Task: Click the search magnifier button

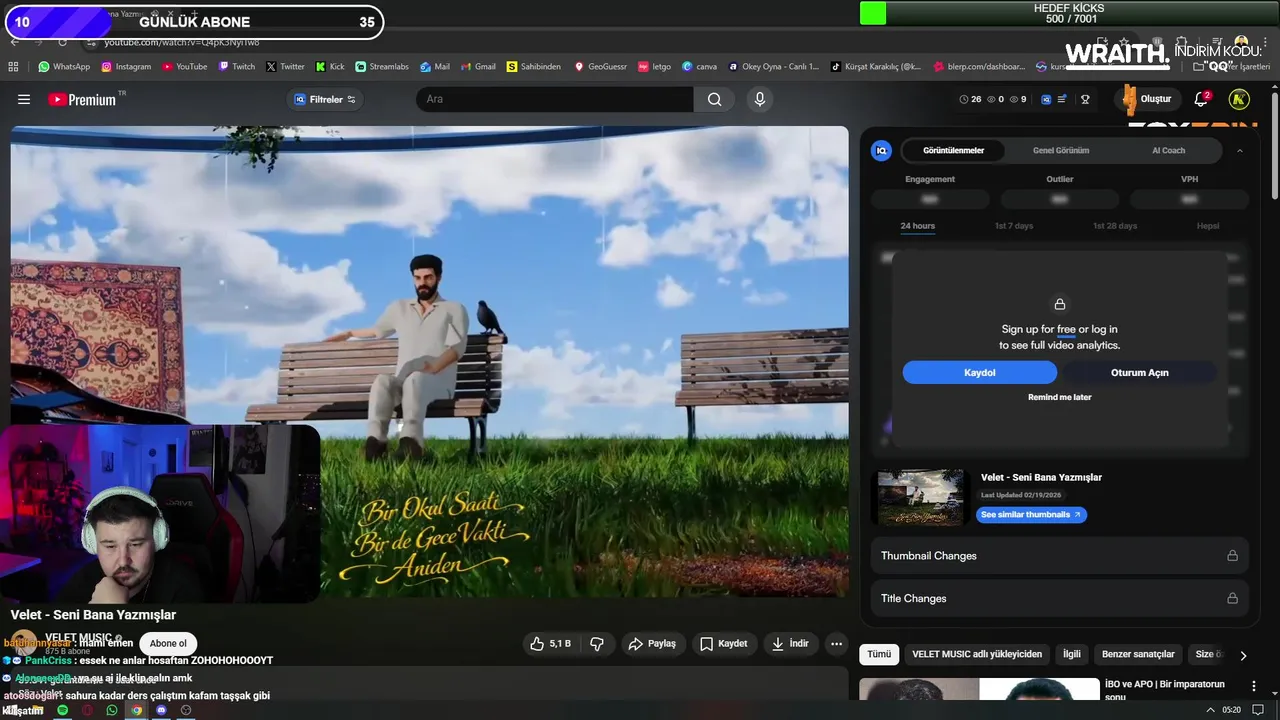Action: tap(714, 99)
